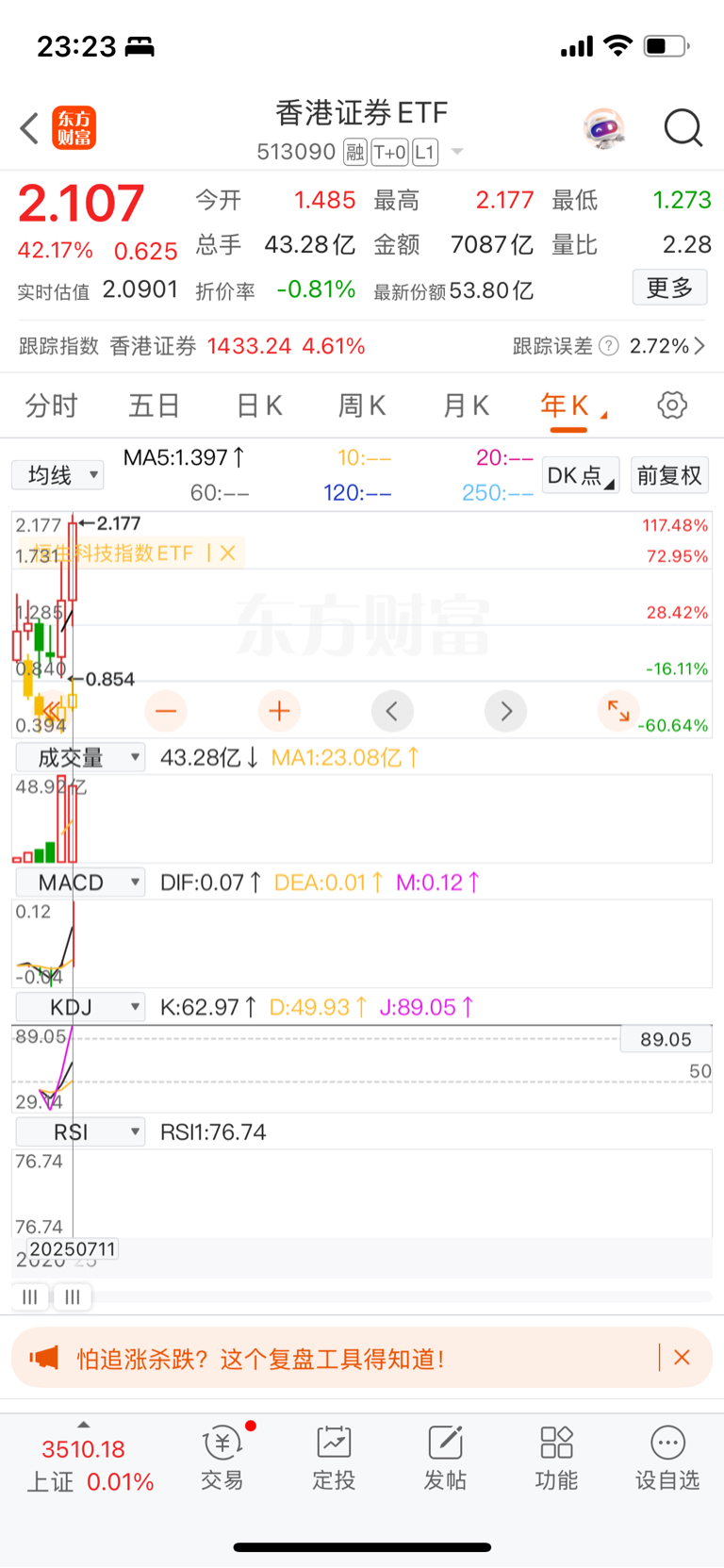The image size is (724, 1568).
Task: Switch to 日K tab
Action: [259, 405]
